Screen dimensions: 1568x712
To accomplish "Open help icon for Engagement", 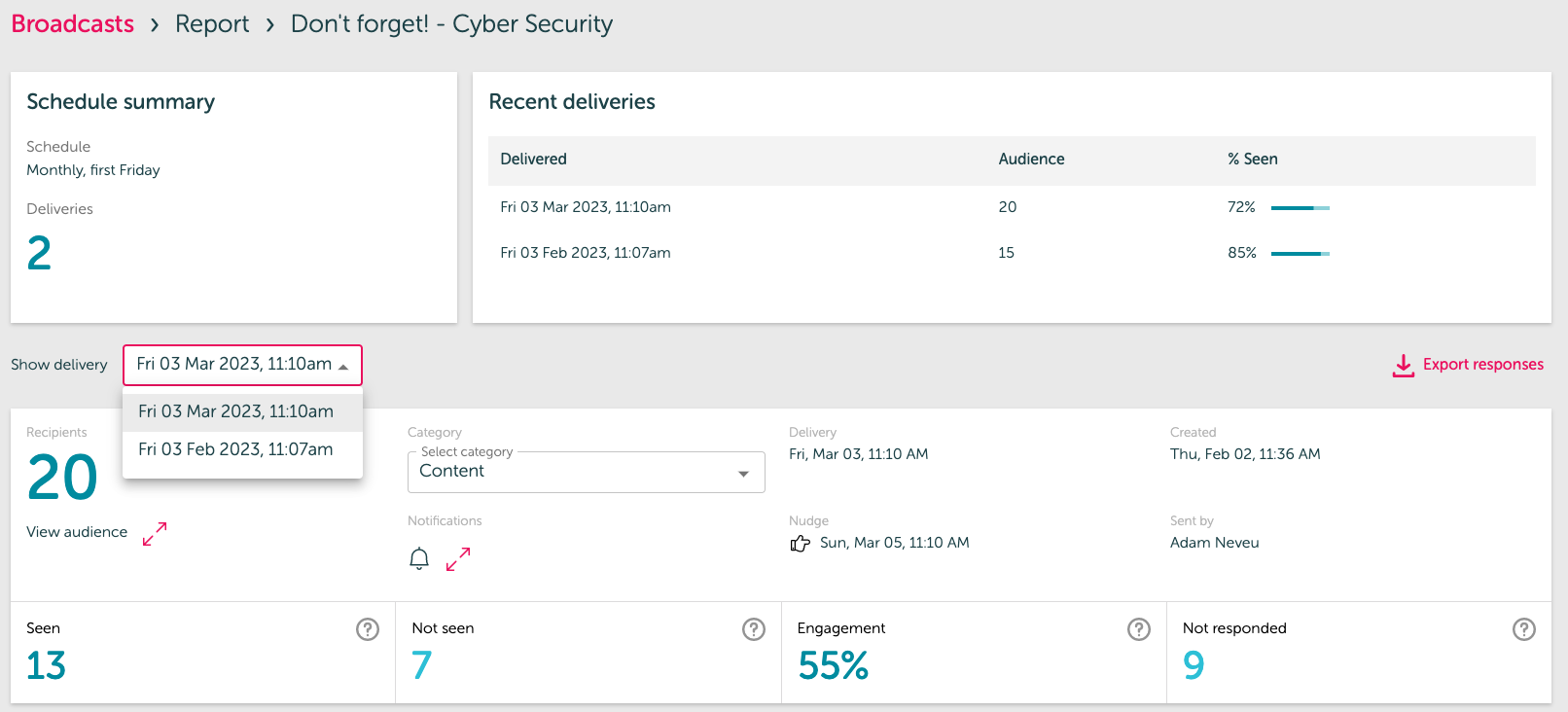I will click(x=1139, y=629).
